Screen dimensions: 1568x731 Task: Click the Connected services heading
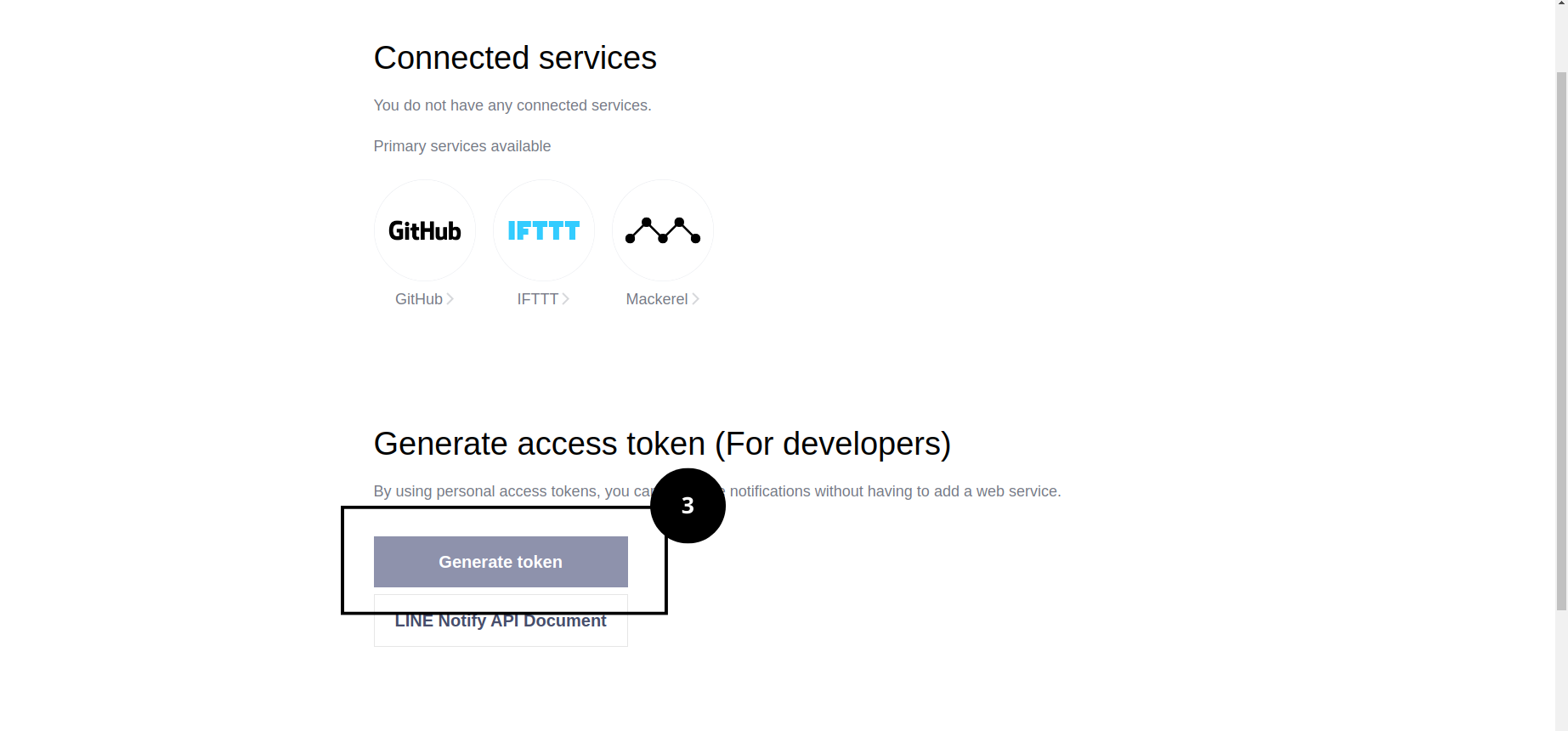[515, 58]
